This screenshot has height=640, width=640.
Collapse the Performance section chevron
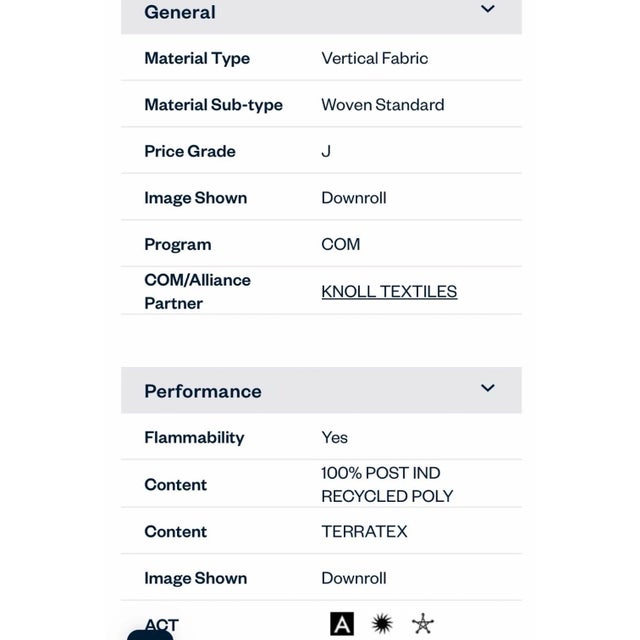click(488, 389)
